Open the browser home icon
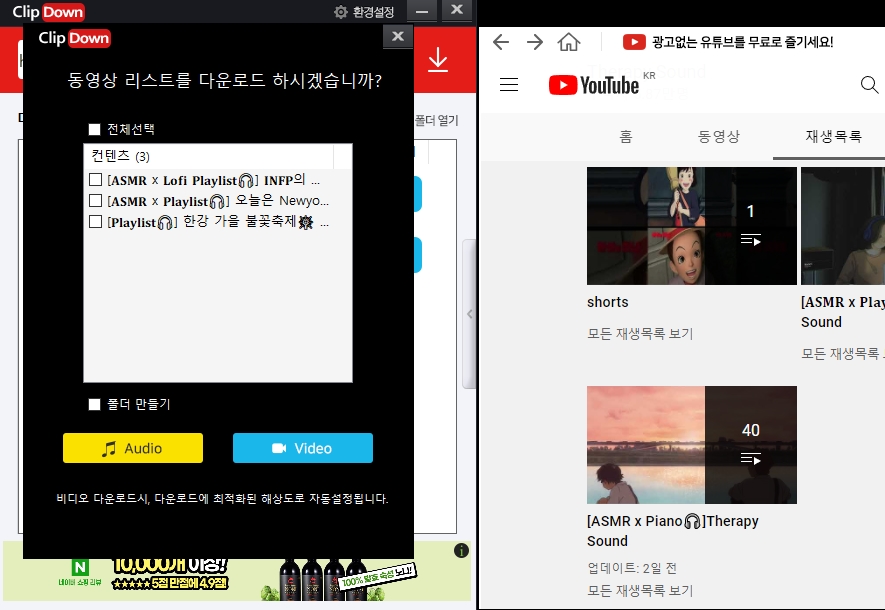Screen dimensions: 885x610 tap(568, 42)
